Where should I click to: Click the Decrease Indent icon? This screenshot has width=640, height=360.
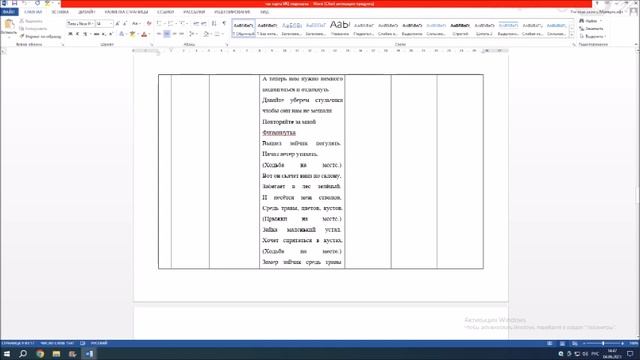coord(196,24)
